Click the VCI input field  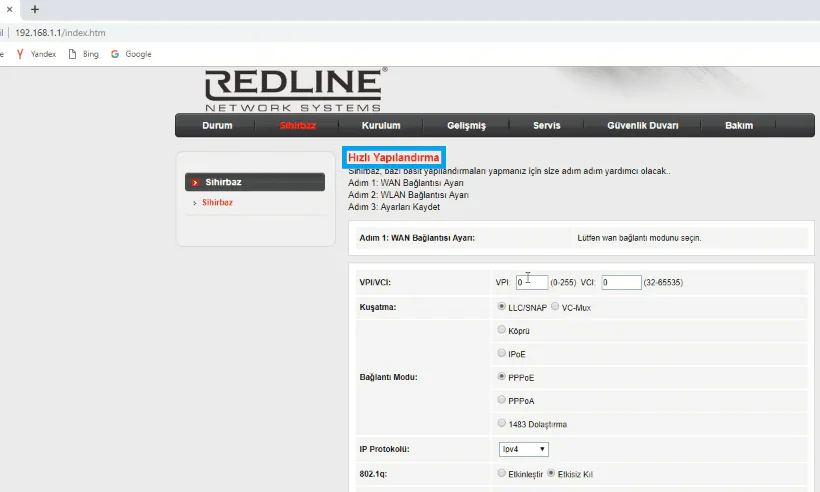tap(620, 283)
